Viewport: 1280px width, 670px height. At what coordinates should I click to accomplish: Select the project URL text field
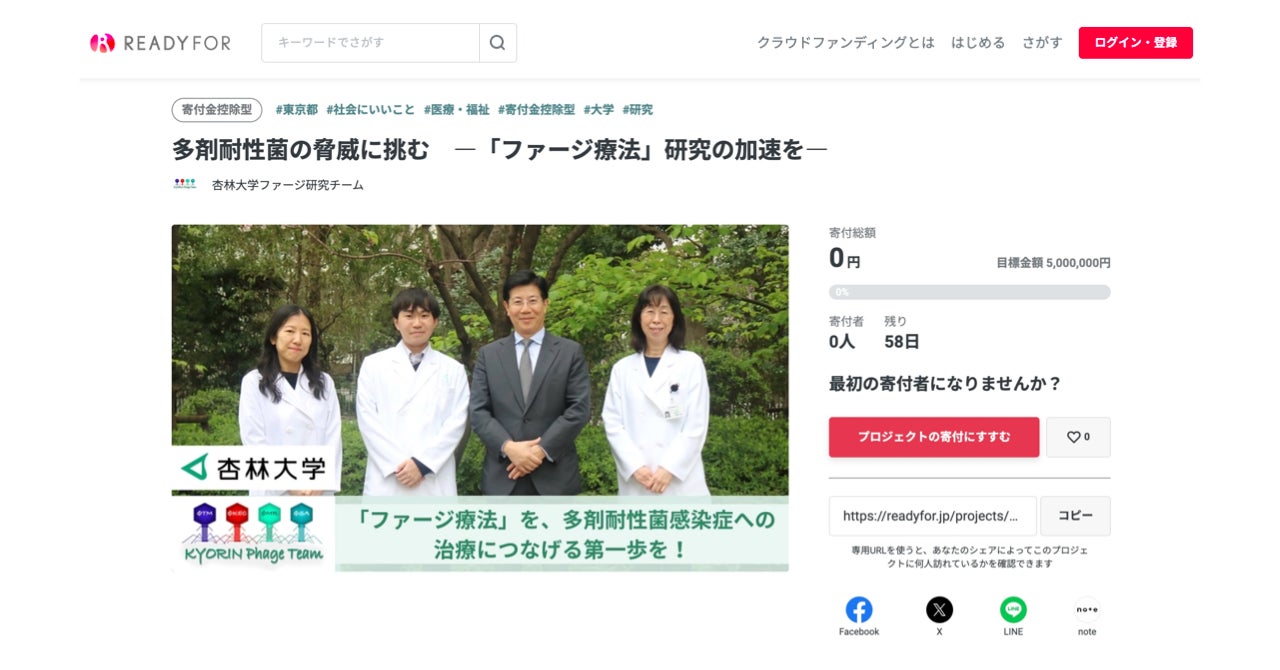(933, 516)
